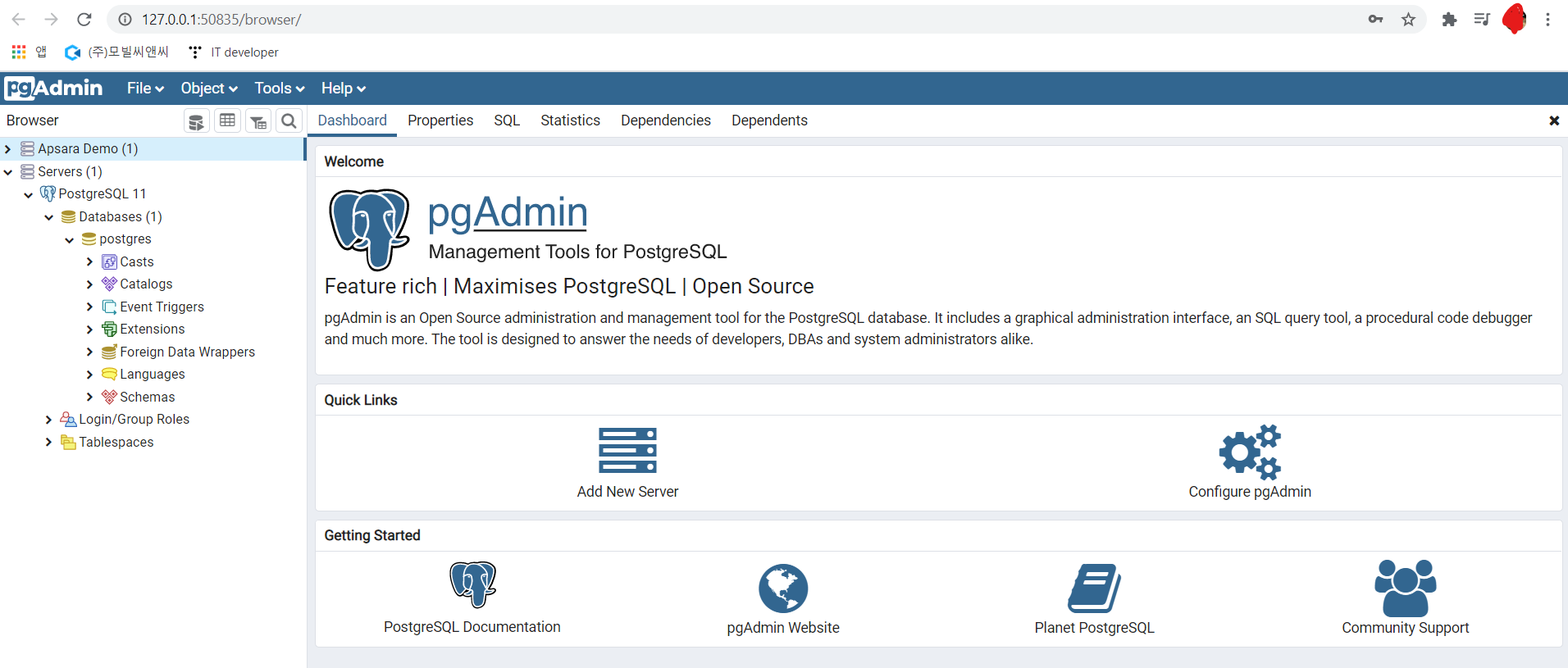Open the Help menu
Image resolution: width=1568 pixels, height=668 pixels.
pos(343,88)
